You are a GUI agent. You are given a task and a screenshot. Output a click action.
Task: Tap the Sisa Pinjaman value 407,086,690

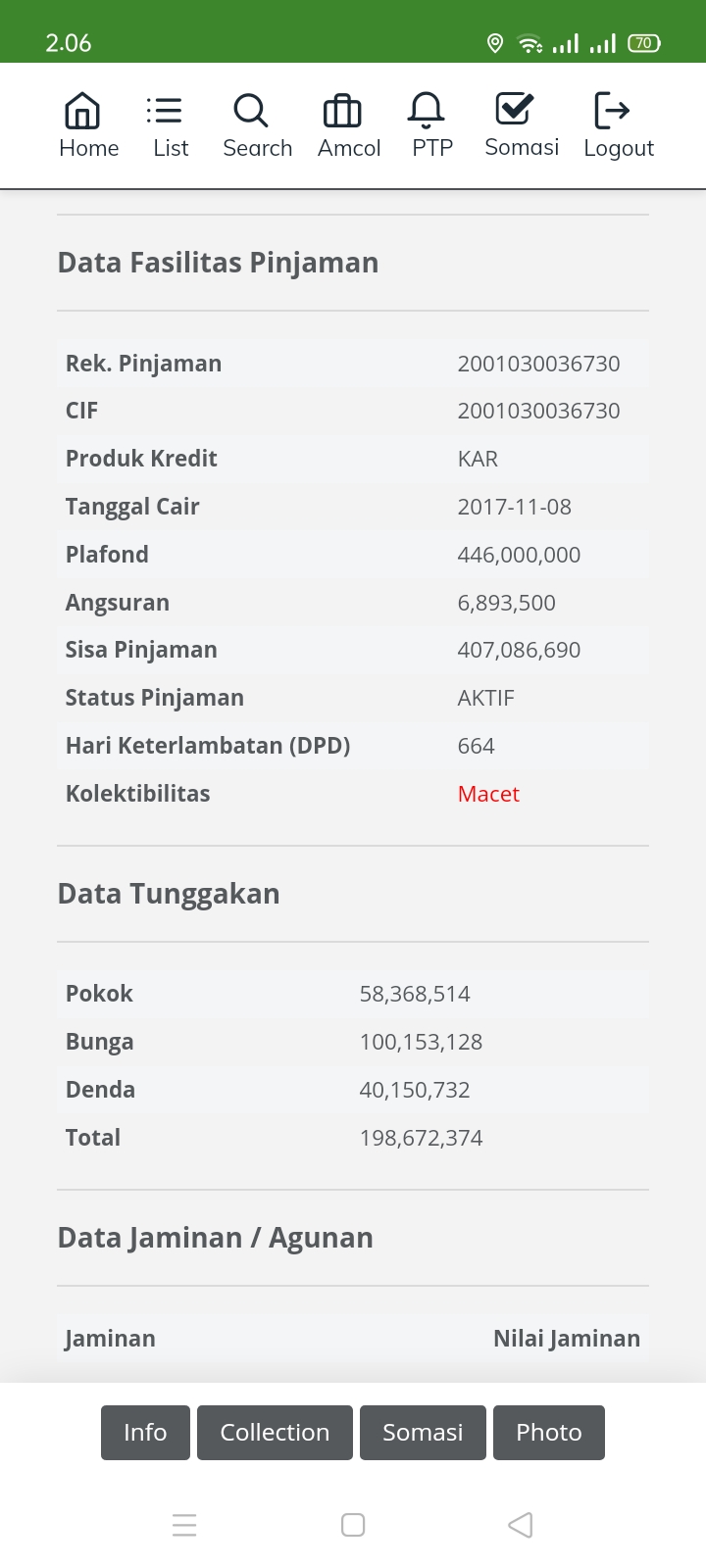(519, 650)
